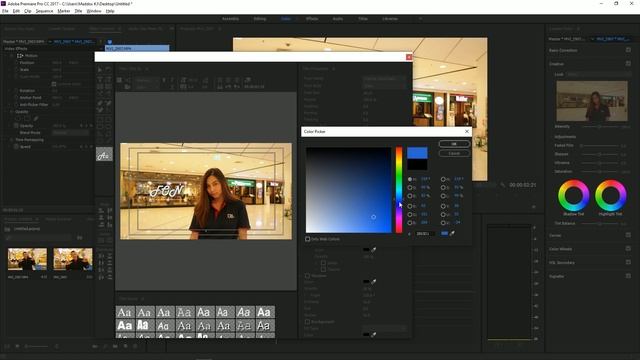
Task: Select the Selection arrow tool in title editor
Action: click(100, 70)
